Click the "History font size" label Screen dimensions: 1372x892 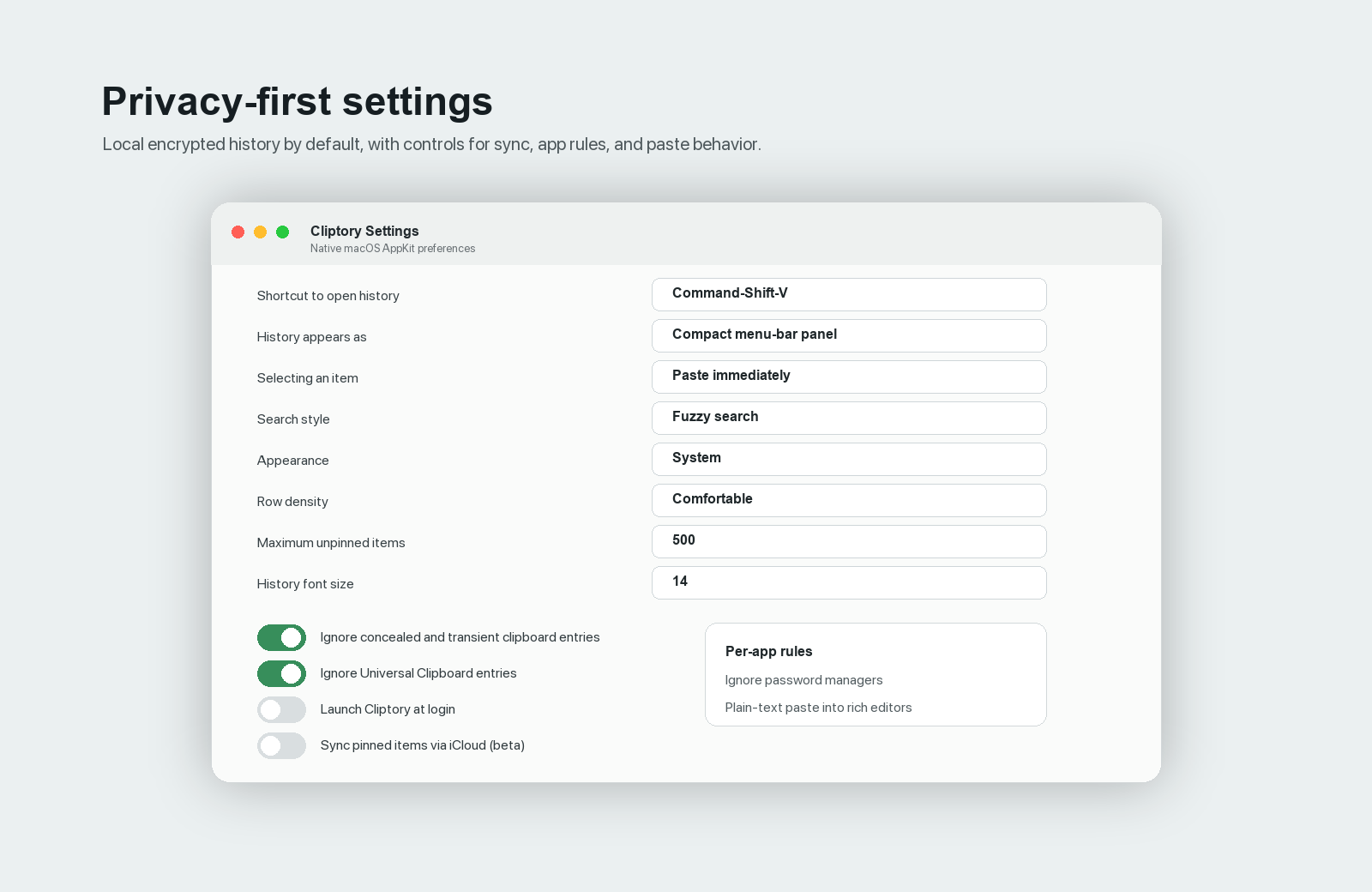pyautogui.click(x=305, y=584)
